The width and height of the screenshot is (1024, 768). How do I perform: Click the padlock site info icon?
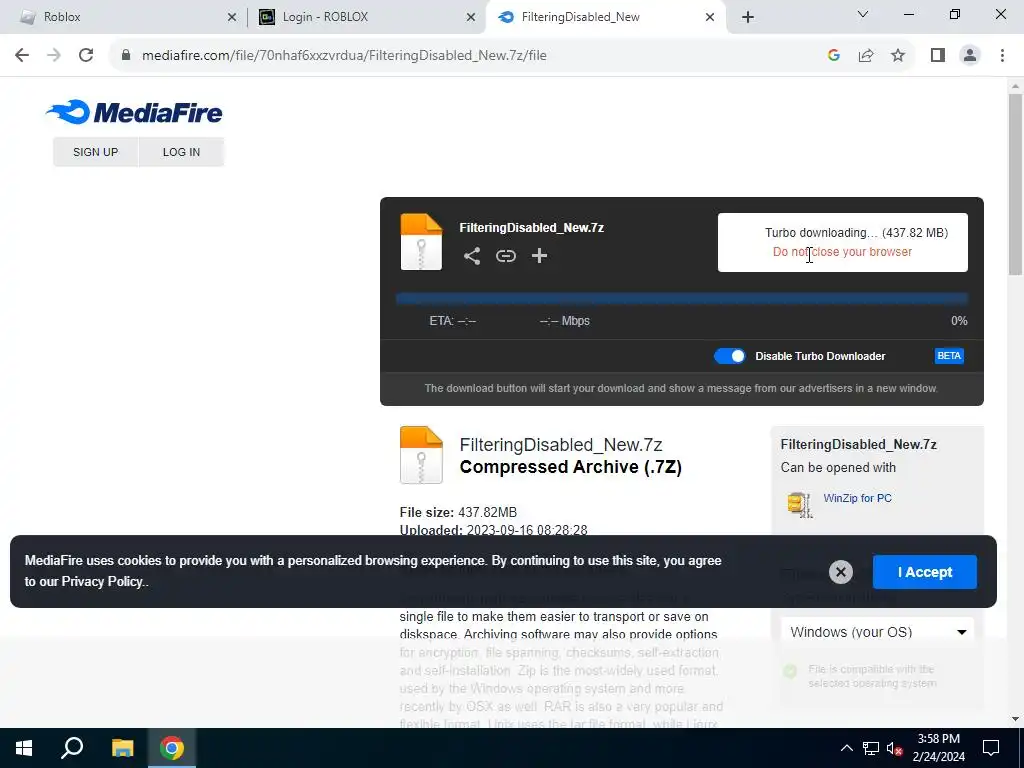(126, 56)
